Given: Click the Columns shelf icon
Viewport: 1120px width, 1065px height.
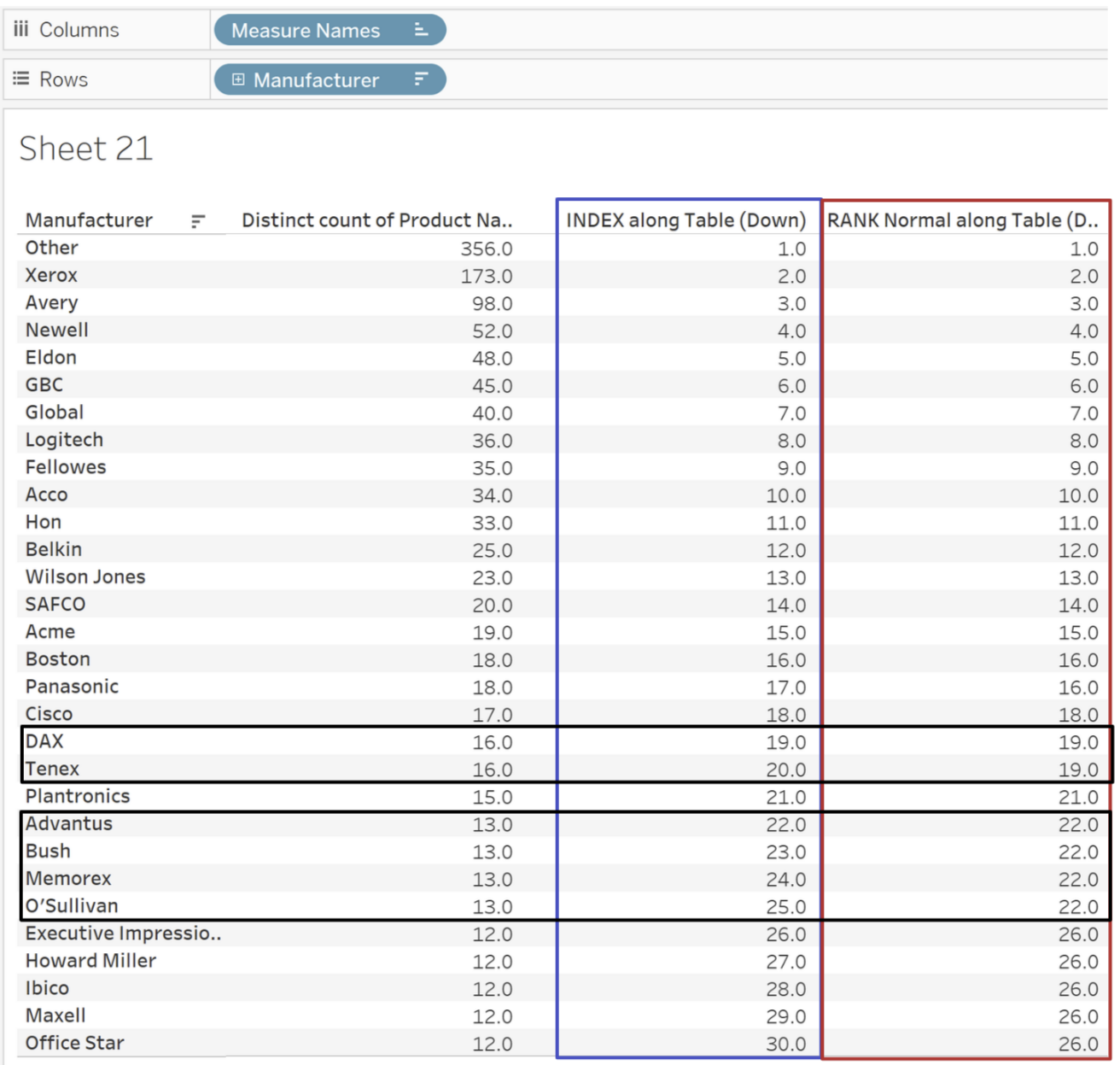Looking at the screenshot, I should tap(21, 29).
